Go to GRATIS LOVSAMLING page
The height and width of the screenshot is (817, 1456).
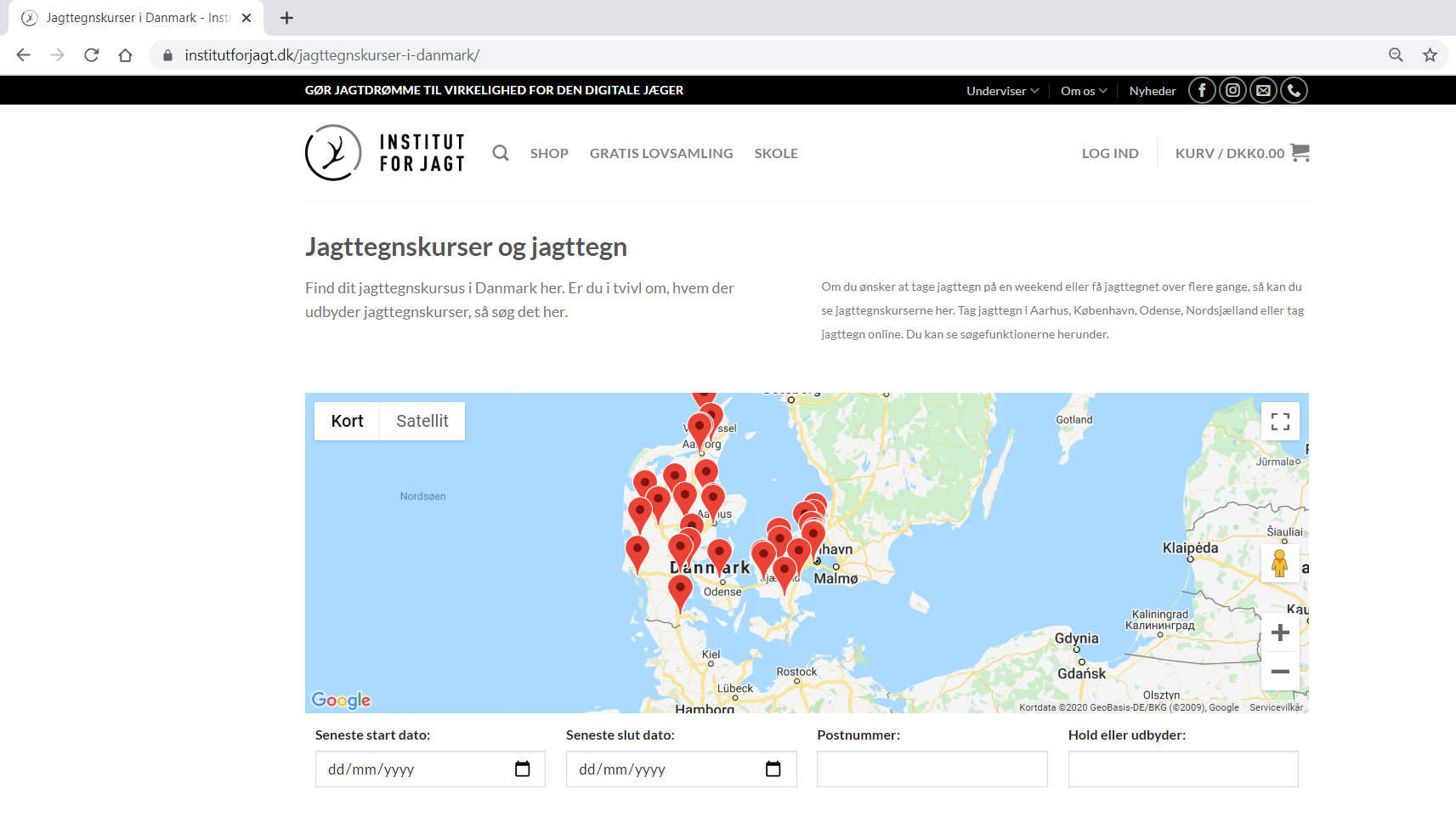661,153
